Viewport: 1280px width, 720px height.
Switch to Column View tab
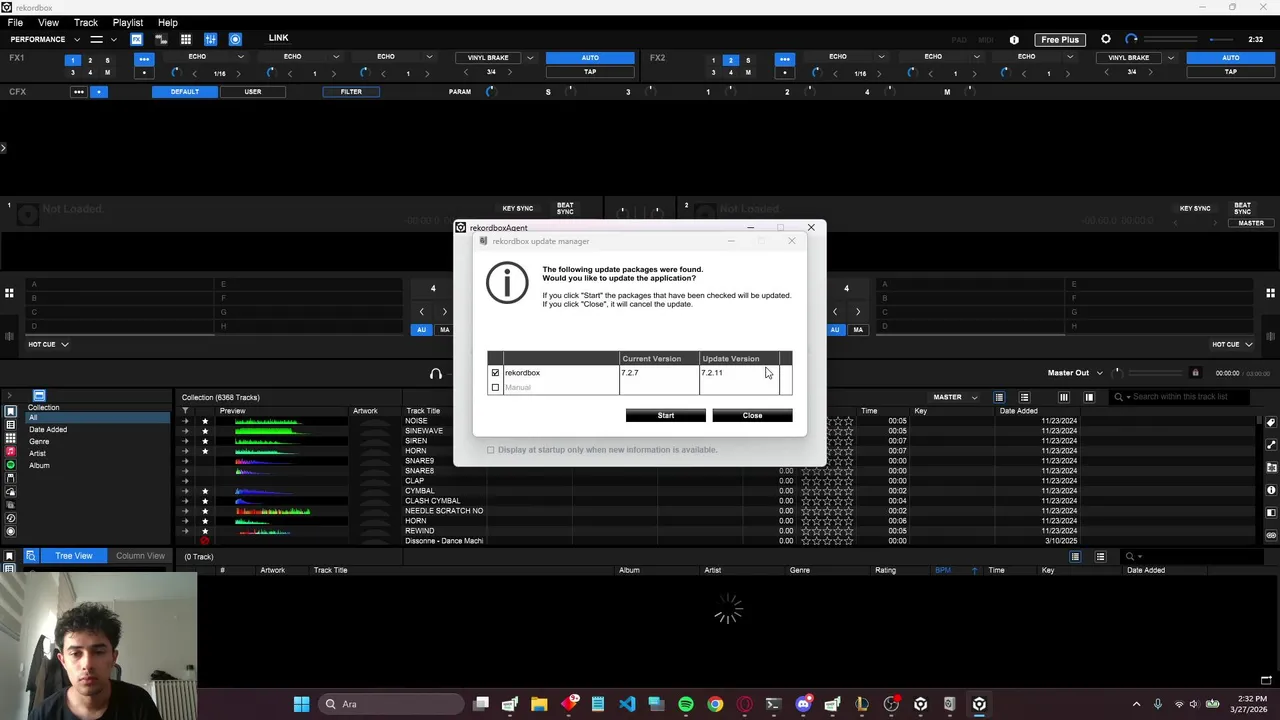click(x=140, y=556)
